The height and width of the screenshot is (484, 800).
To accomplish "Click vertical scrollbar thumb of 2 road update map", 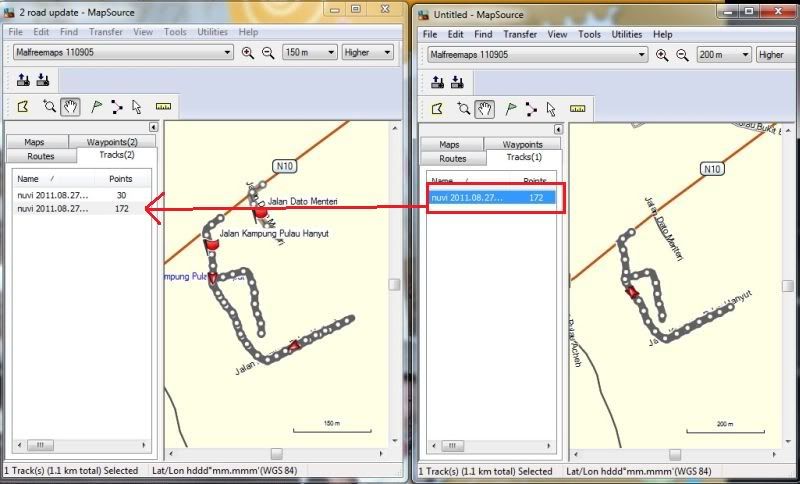I will (x=394, y=284).
